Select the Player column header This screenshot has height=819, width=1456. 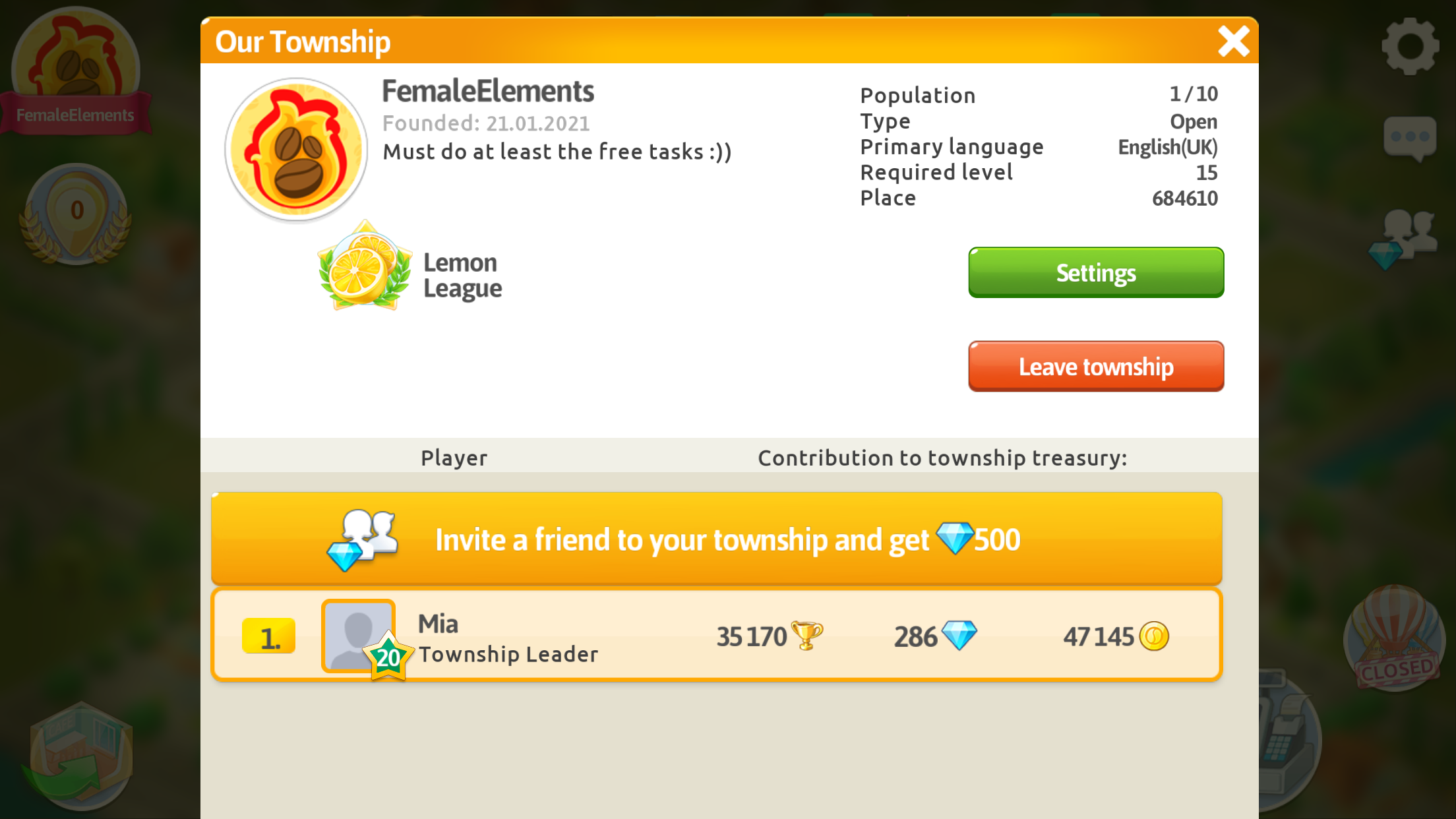(x=454, y=458)
